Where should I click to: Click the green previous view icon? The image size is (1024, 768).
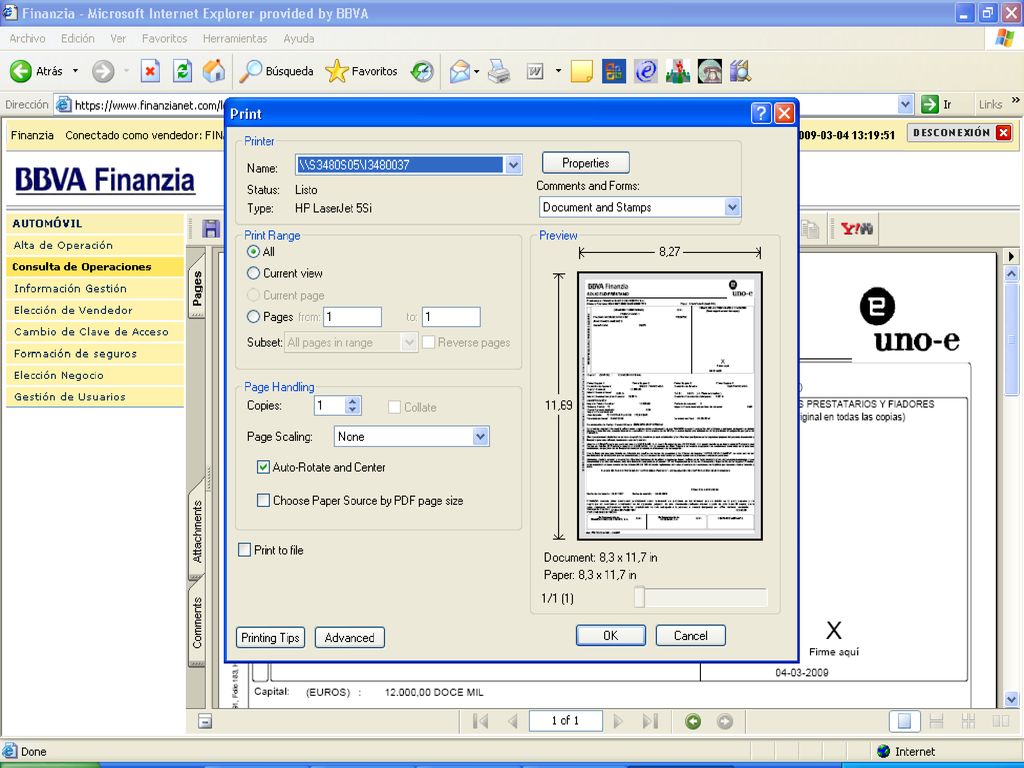coord(693,721)
